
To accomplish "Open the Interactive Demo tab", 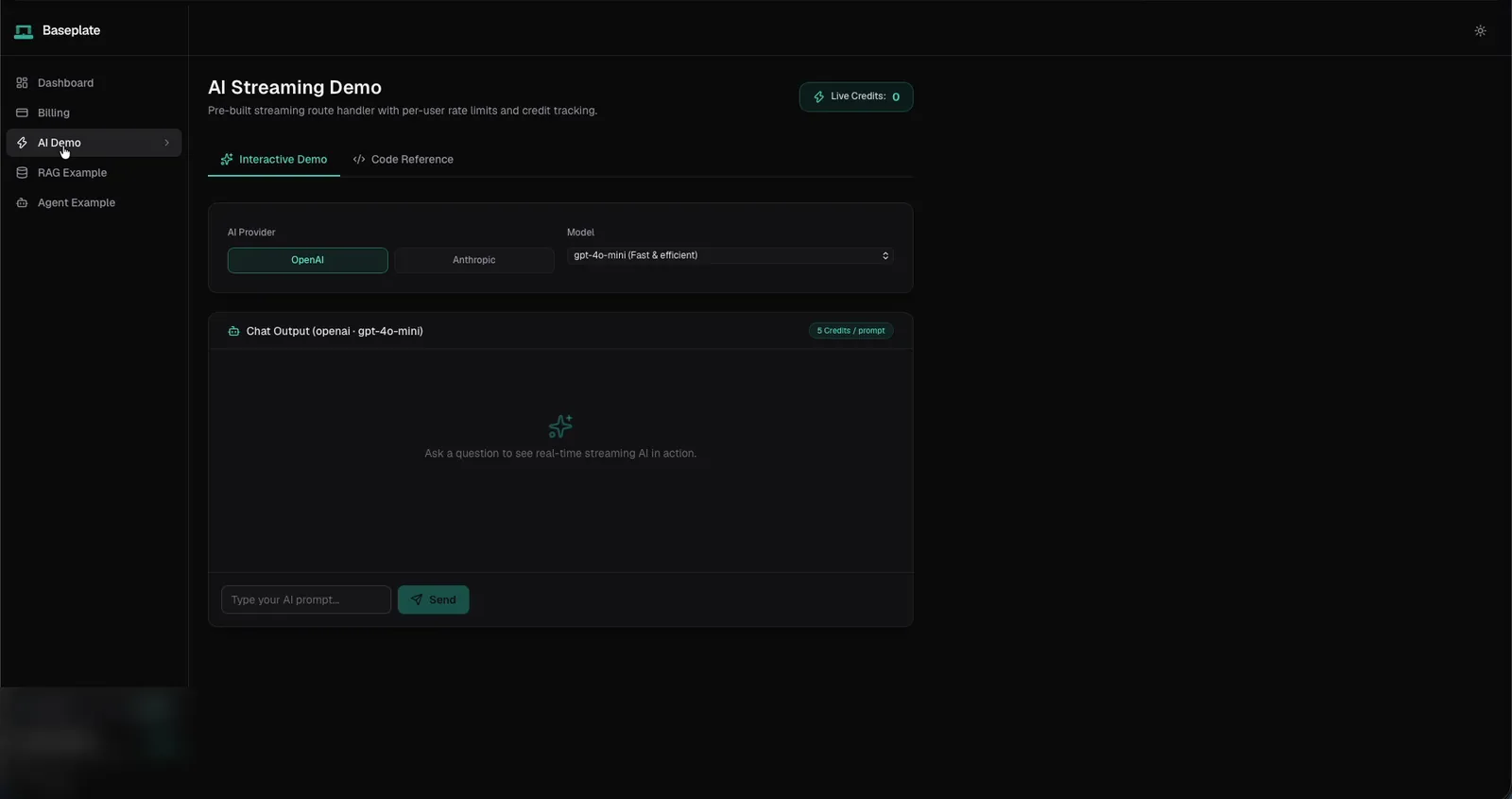I will 274,159.
